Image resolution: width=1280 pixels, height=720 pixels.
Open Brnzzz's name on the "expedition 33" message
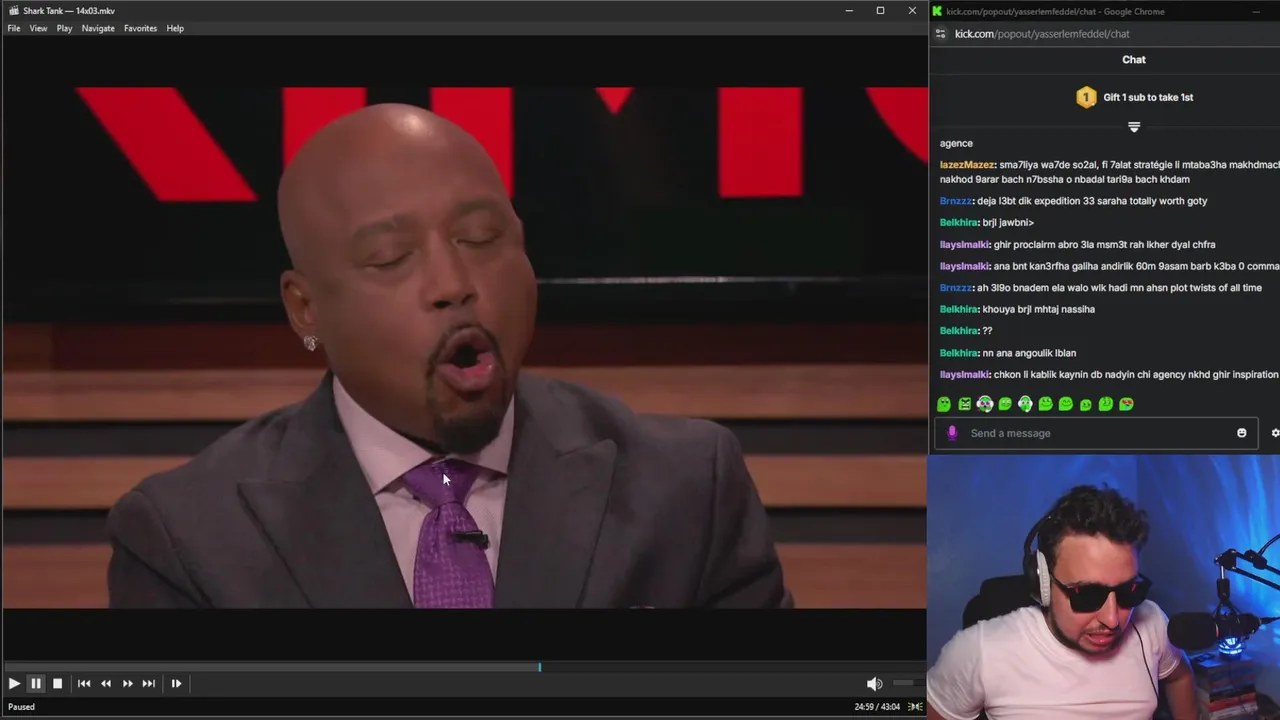point(956,201)
